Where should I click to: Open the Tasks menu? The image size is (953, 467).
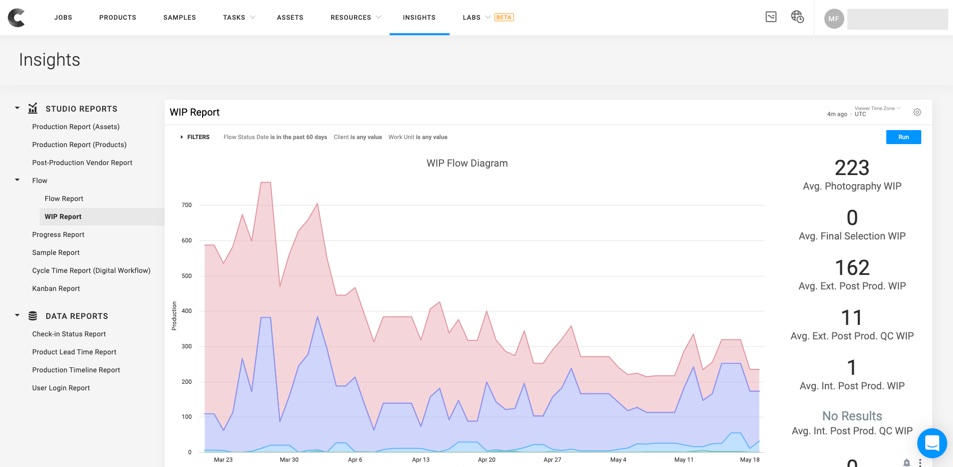click(x=239, y=17)
